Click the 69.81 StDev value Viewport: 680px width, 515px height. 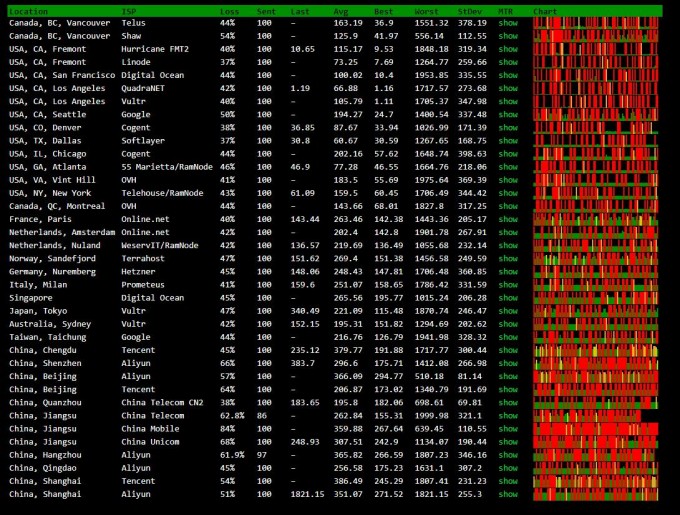click(x=470, y=402)
